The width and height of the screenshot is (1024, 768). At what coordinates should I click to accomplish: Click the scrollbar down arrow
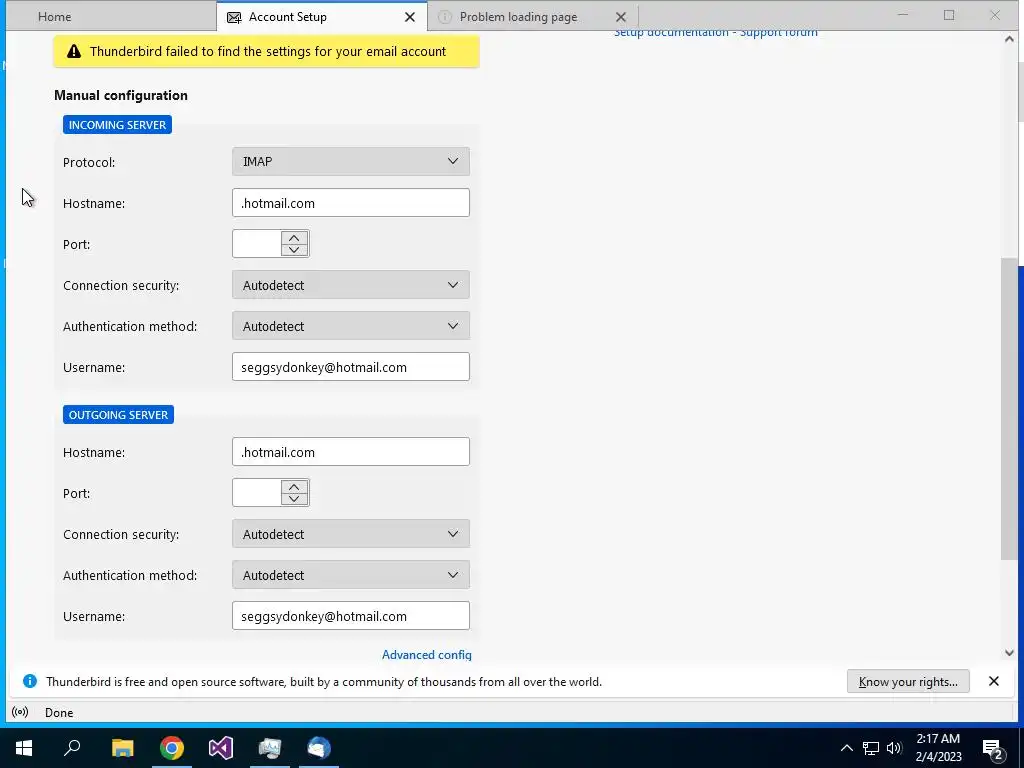coord(1009,652)
